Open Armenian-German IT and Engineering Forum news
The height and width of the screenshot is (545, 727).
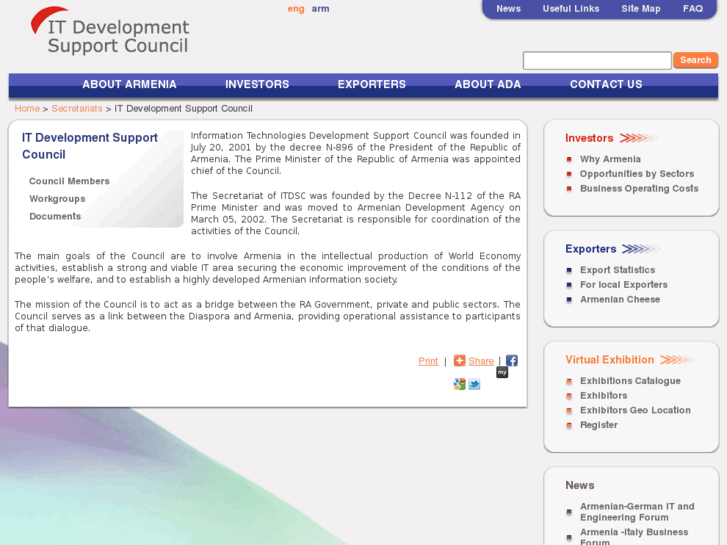click(637, 512)
